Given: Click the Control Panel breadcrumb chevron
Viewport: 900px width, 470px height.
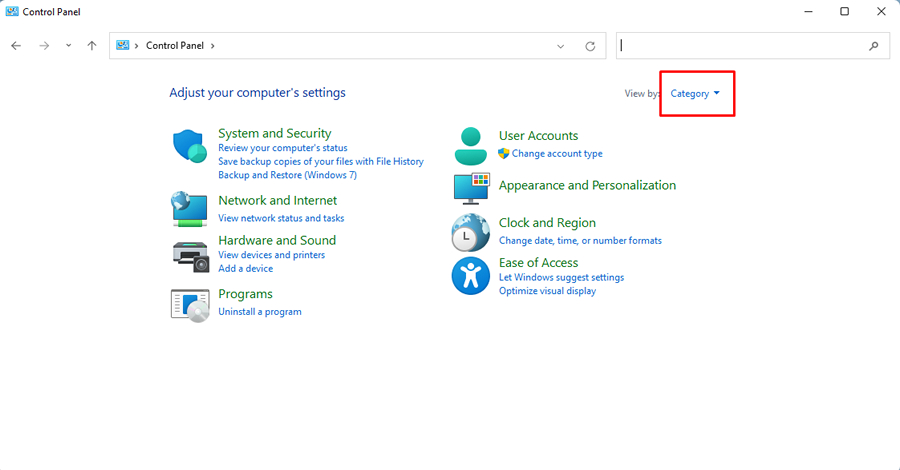Looking at the screenshot, I should click(213, 46).
